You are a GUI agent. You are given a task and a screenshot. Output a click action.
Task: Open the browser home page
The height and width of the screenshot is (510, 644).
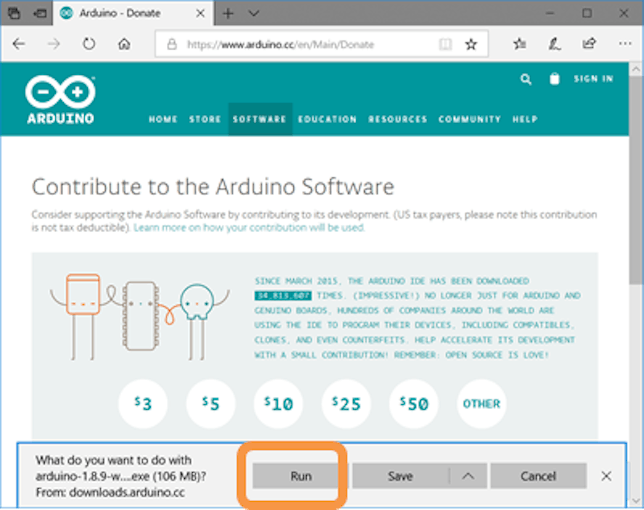pyautogui.click(x=124, y=44)
